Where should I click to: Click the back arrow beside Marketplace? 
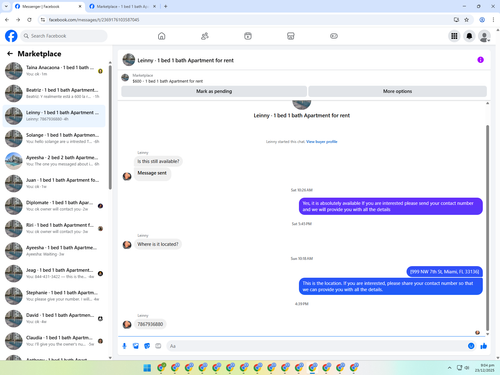(x=10, y=53)
